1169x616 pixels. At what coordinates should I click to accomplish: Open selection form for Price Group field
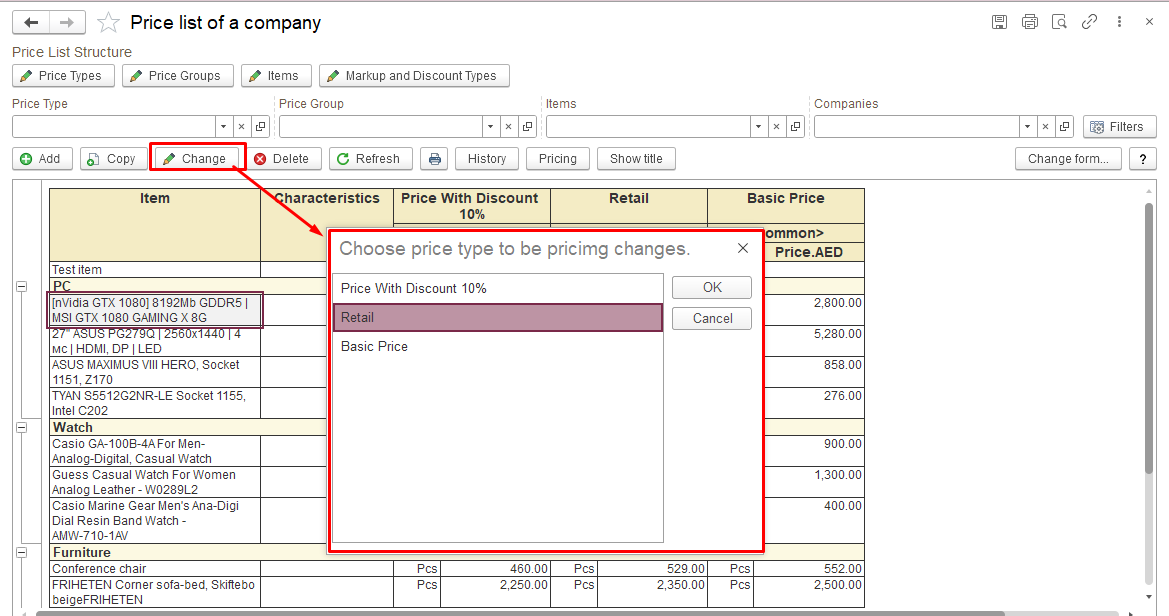coord(527,127)
